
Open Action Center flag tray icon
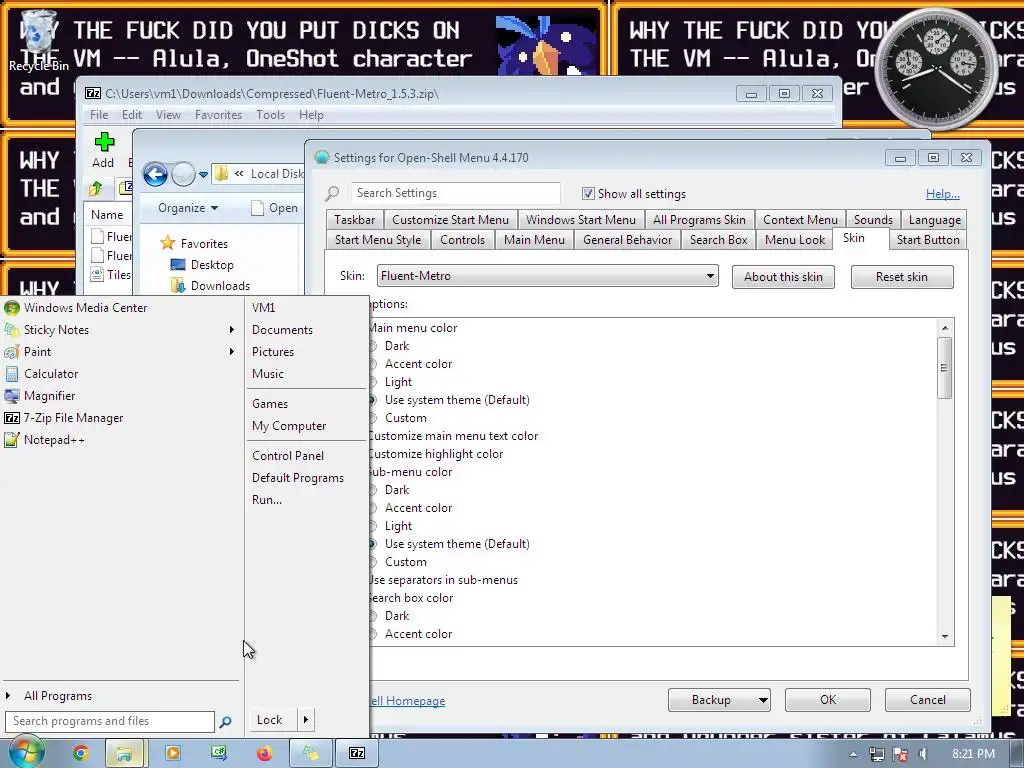pyautogui.click(x=900, y=754)
